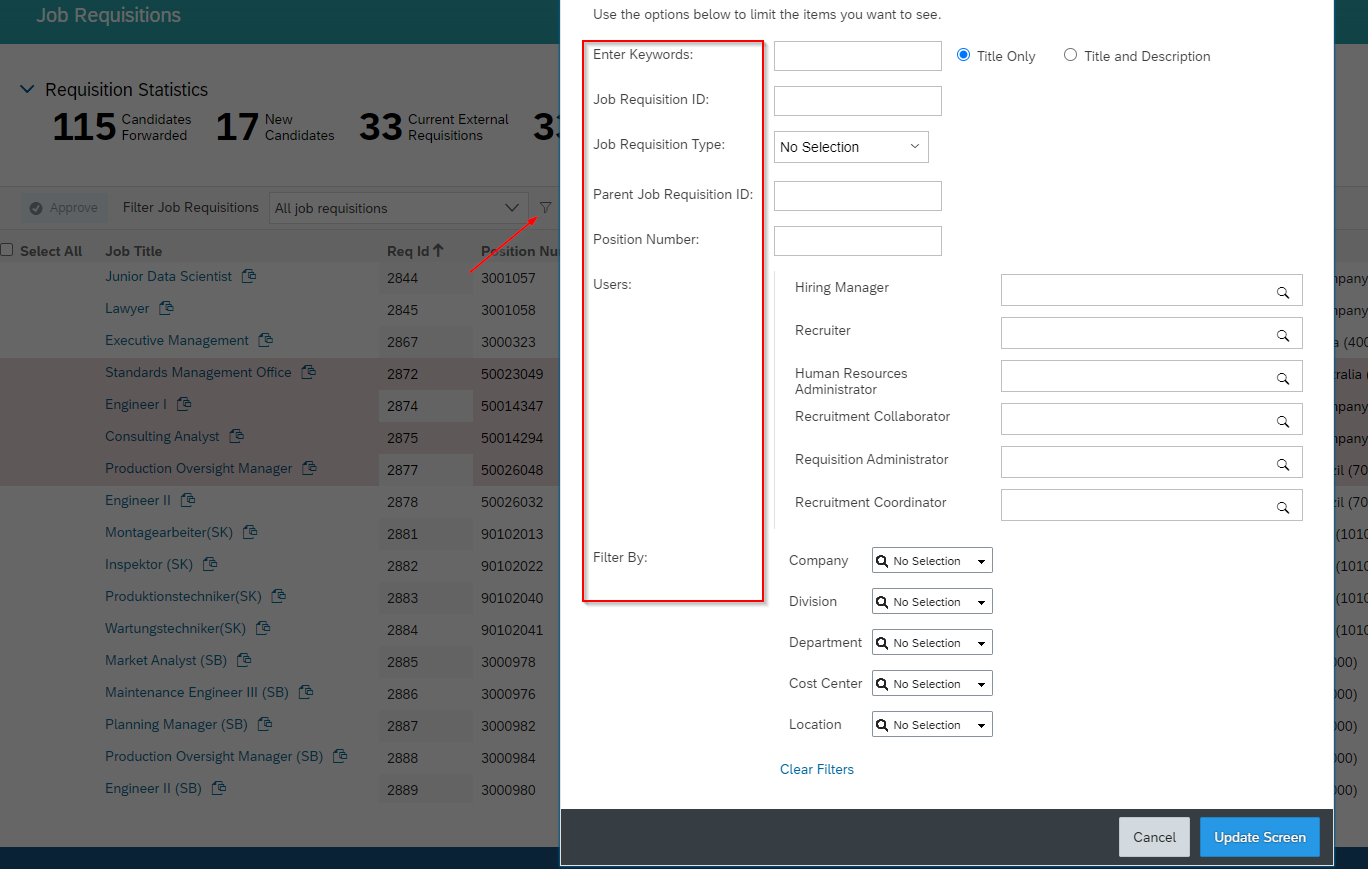Click the Recruiter search field
This screenshot has width=1368, height=869.
(1152, 333)
